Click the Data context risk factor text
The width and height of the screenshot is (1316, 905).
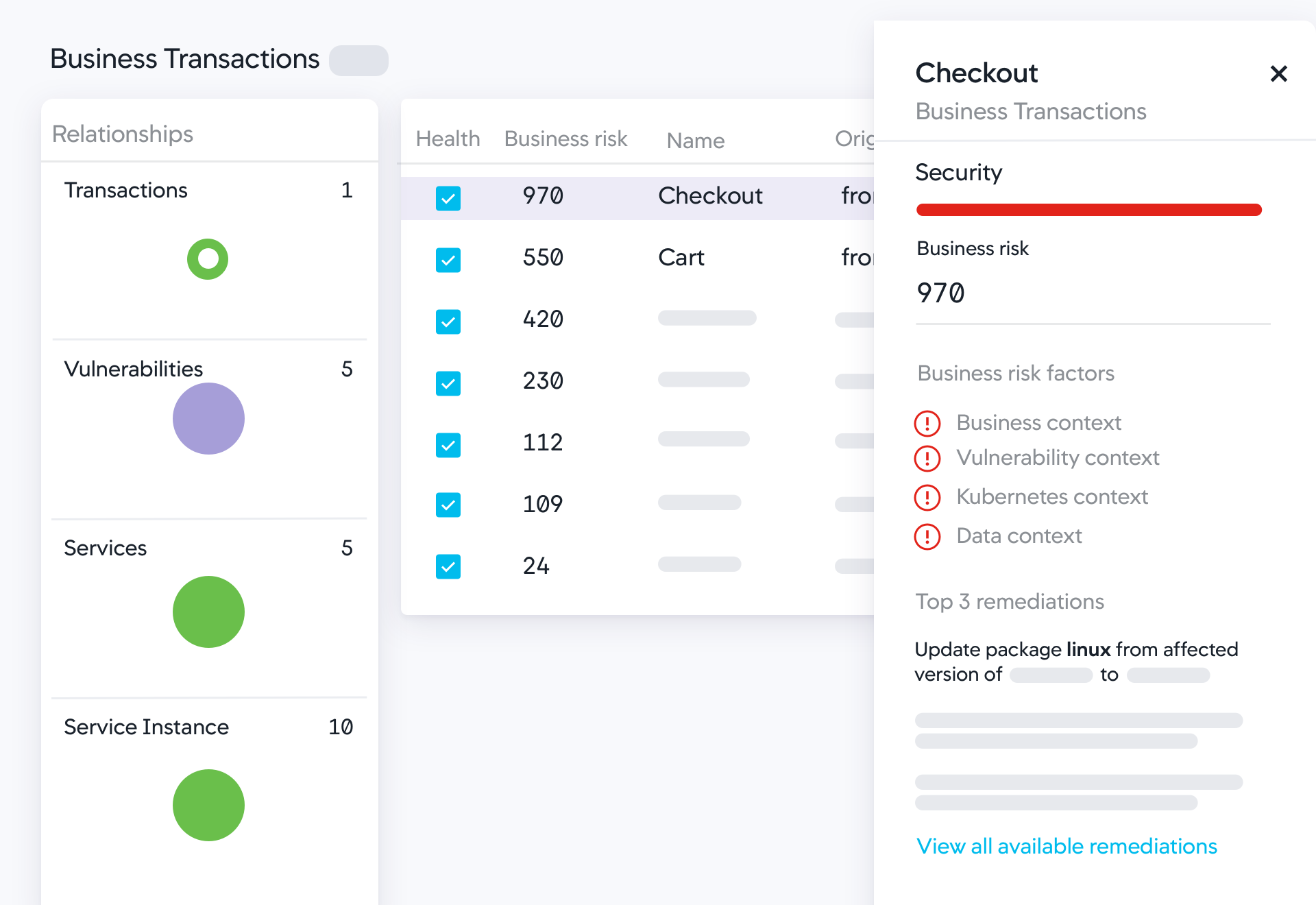point(1019,536)
